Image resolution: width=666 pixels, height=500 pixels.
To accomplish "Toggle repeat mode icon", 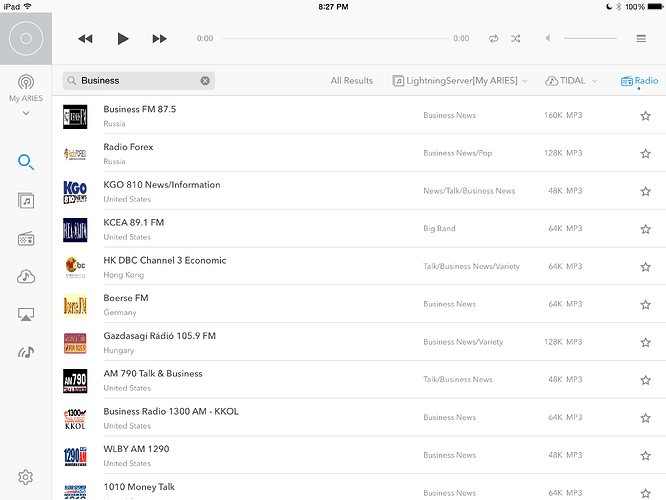I will pyautogui.click(x=493, y=39).
